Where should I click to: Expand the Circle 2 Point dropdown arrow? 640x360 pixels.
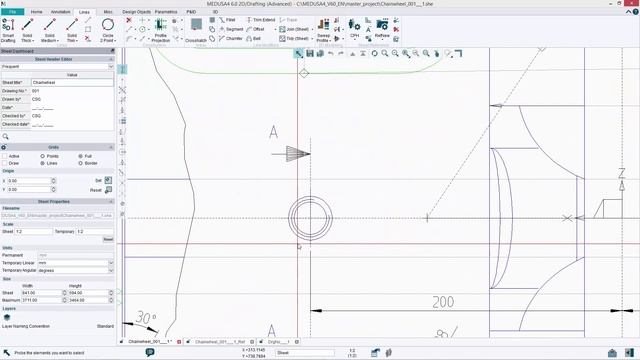[115, 41]
